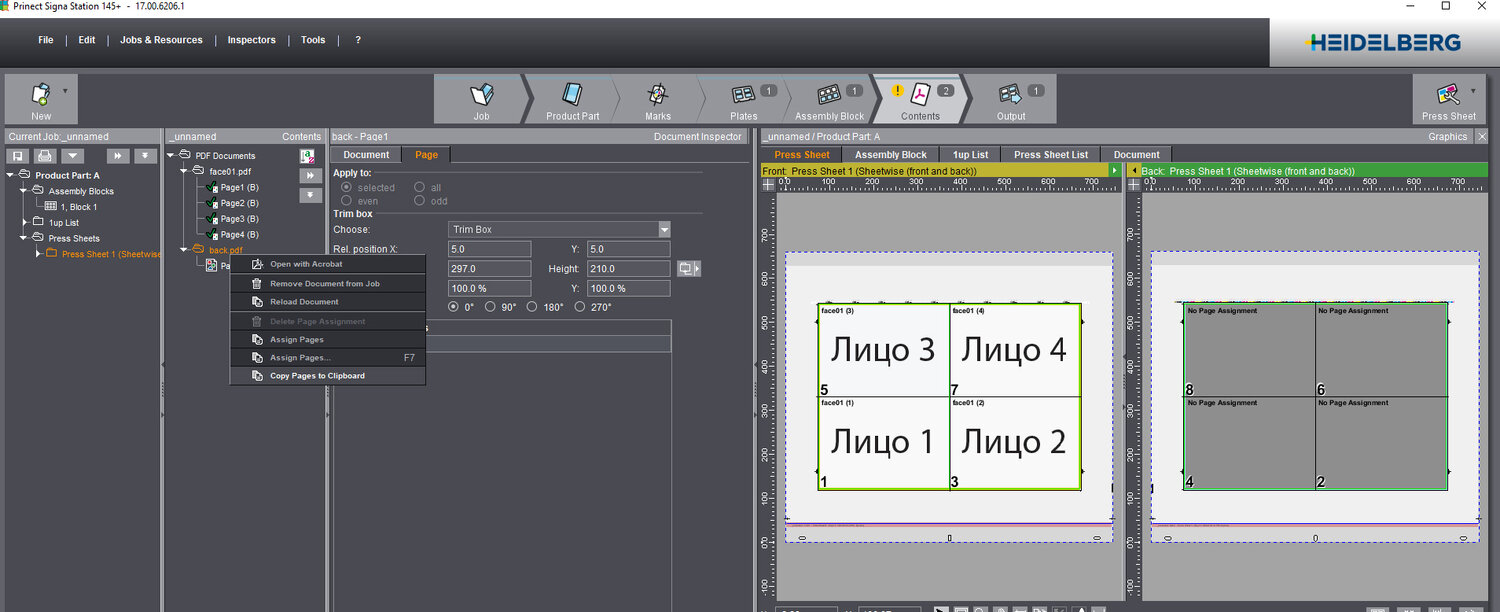Open the dropdown arrow in Current Job toolbar

click(x=72, y=156)
